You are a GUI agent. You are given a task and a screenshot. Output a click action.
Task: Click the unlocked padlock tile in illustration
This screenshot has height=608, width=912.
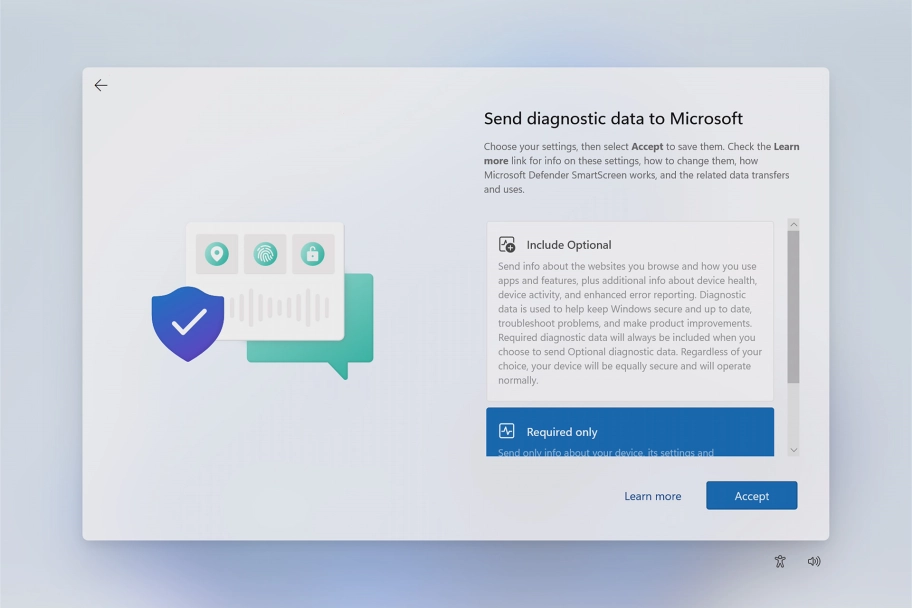[x=313, y=254]
